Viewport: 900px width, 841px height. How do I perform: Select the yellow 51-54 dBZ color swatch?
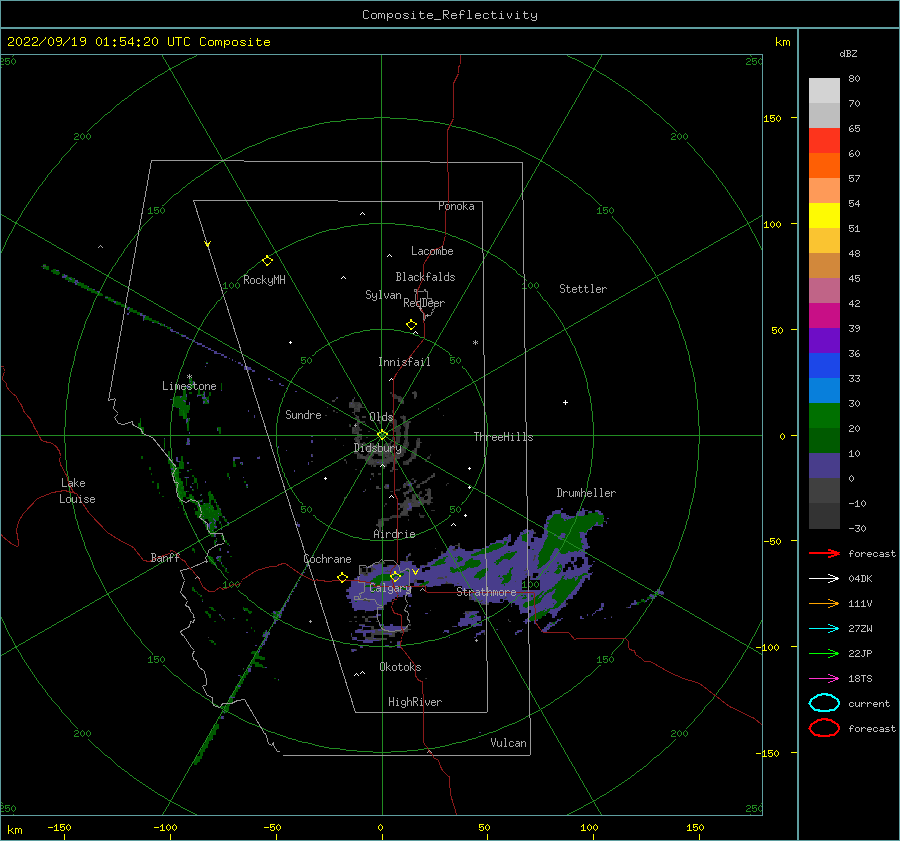tap(824, 215)
